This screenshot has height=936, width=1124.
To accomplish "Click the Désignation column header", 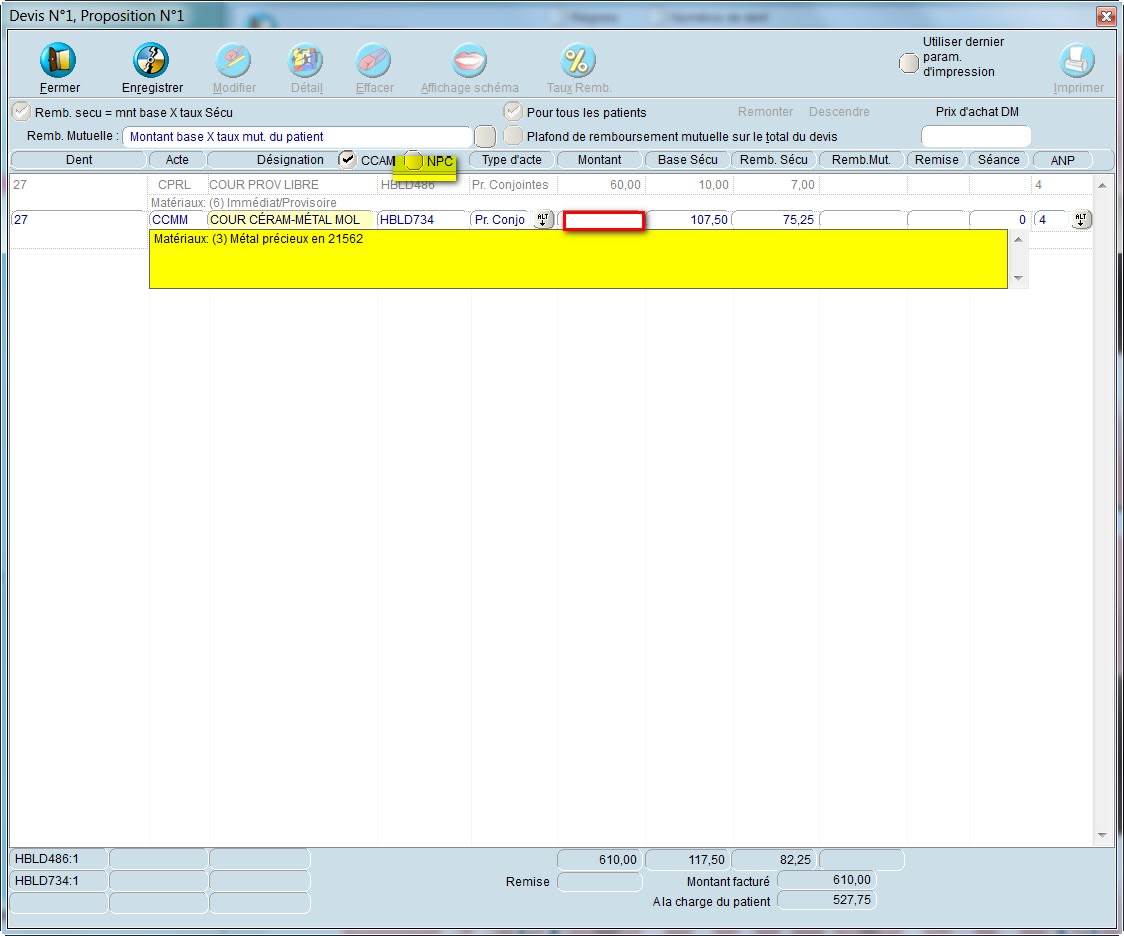I will pos(290,160).
